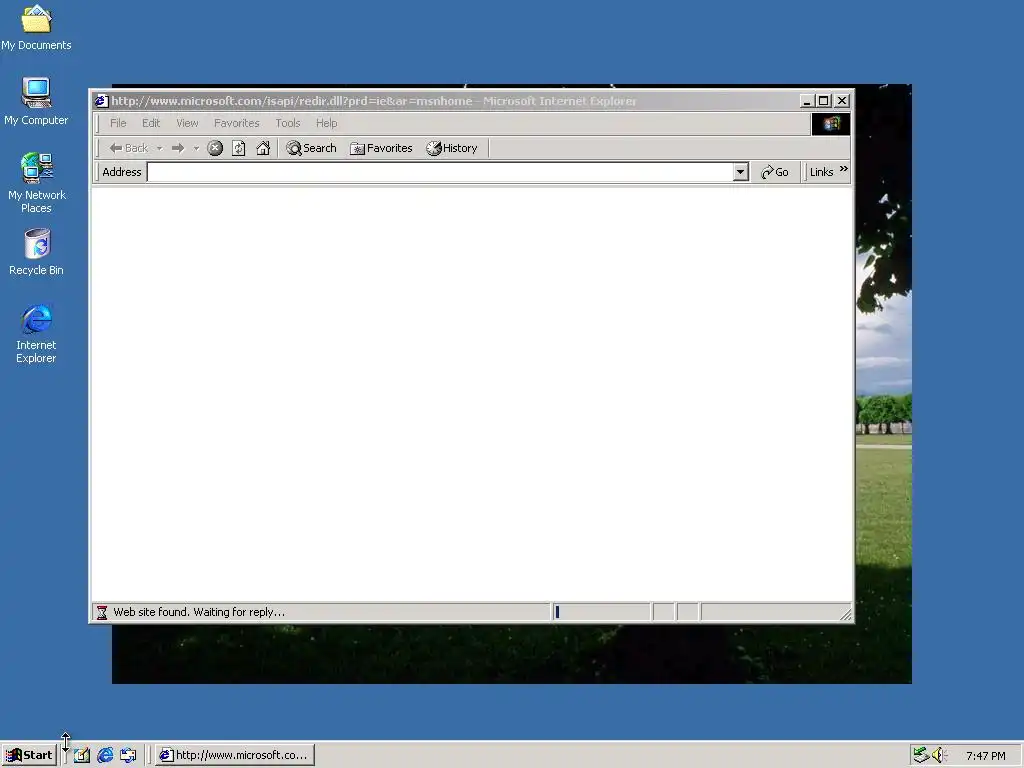Expand the Address bar dropdown list
The width and height of the screenshot is (1024, 768).
[740, 172]
